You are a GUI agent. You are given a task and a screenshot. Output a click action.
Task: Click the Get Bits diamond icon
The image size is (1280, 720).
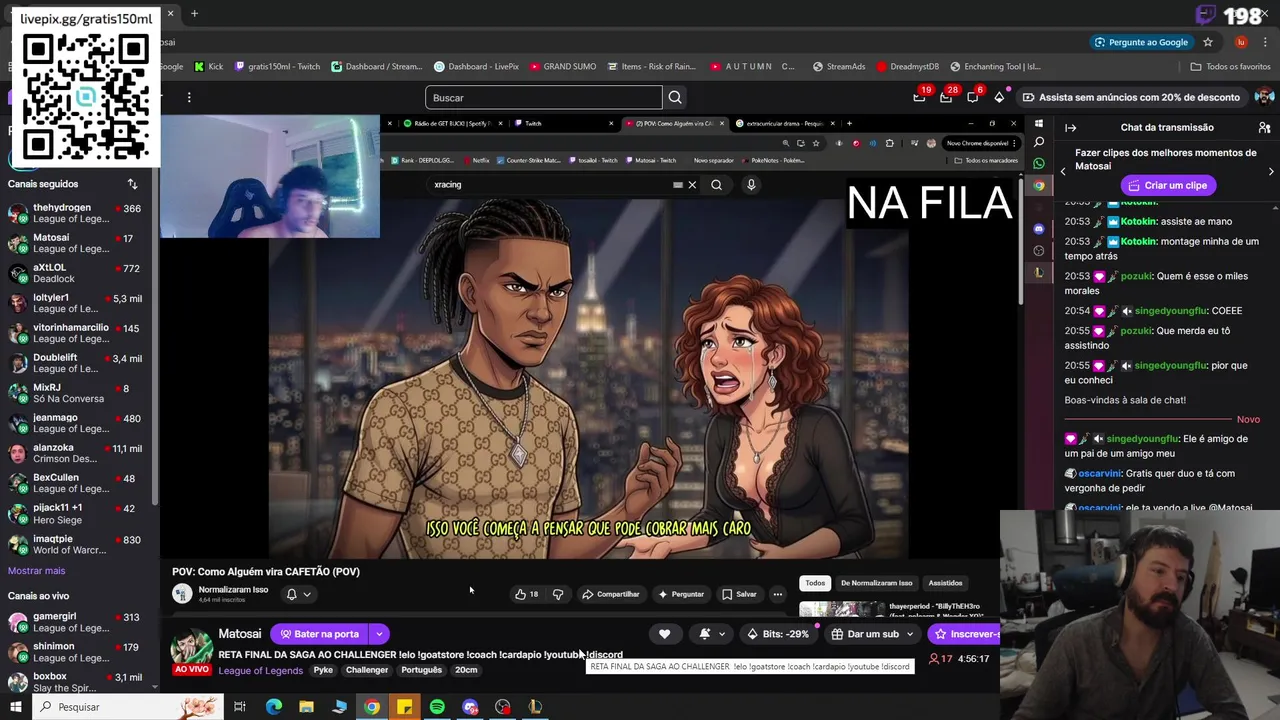click(998, 97)
